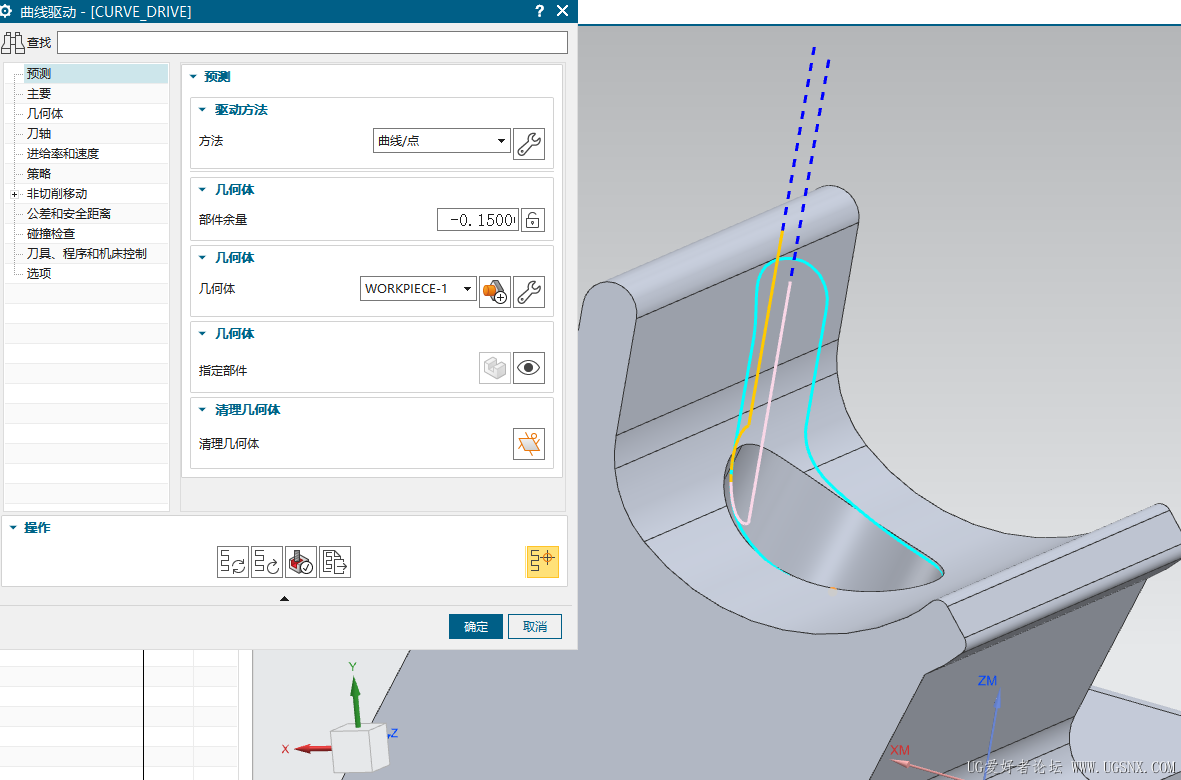Edit the drive method with the wrench icon

coord(528,144)
